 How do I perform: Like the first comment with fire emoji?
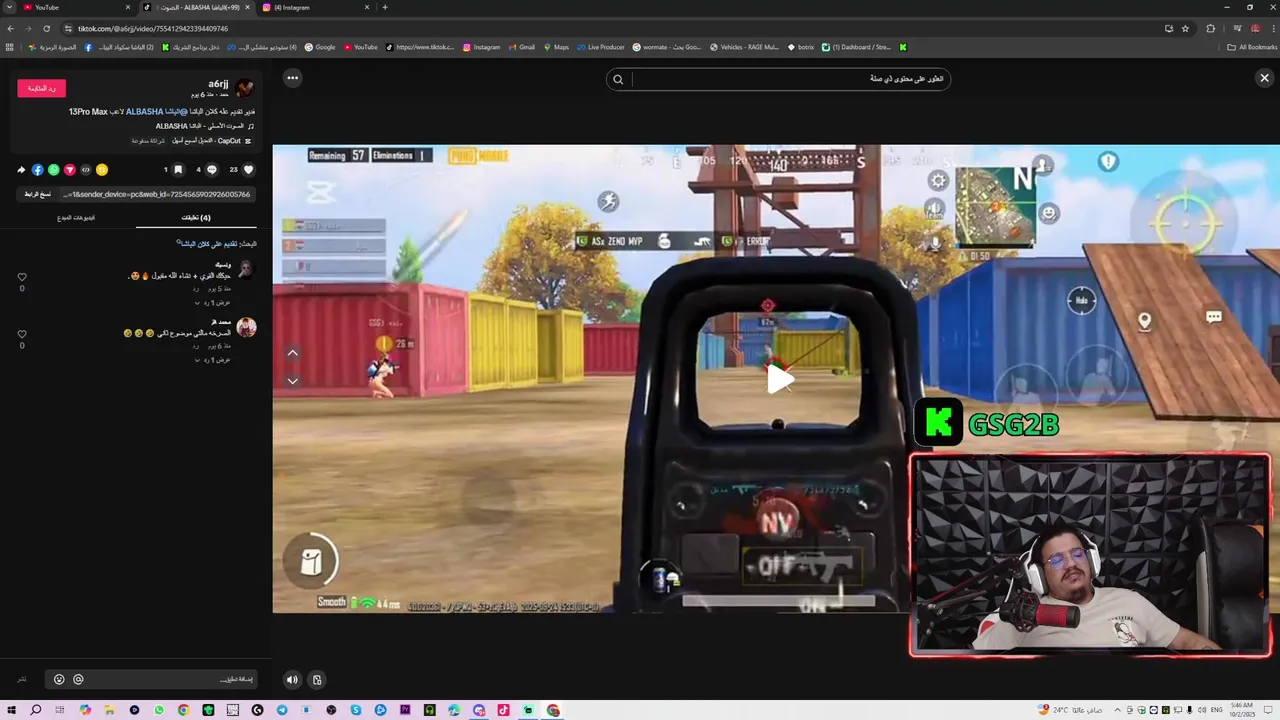coord(22,277)
